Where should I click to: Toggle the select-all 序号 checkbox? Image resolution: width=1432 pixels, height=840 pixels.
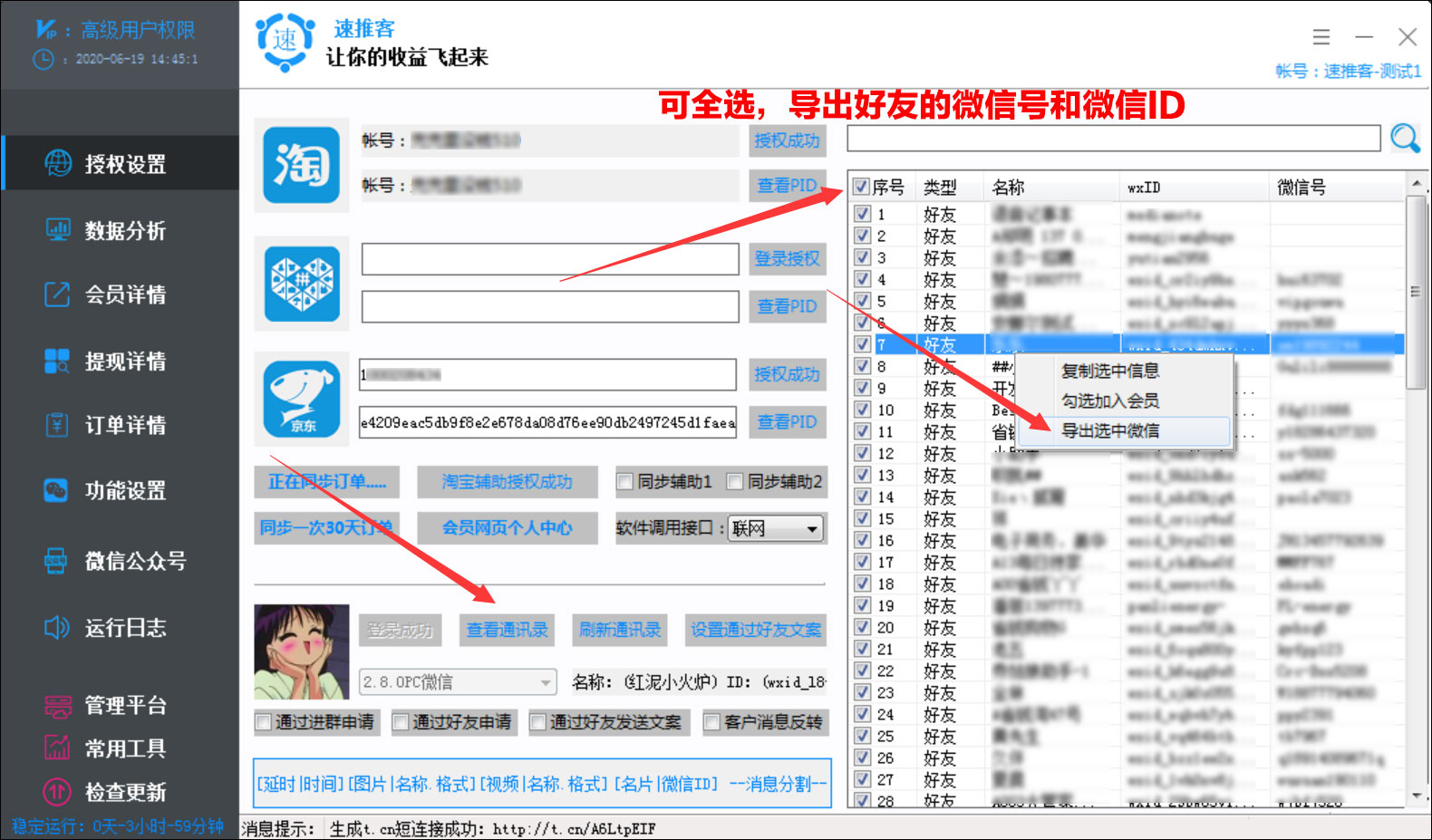click(861, 187)
